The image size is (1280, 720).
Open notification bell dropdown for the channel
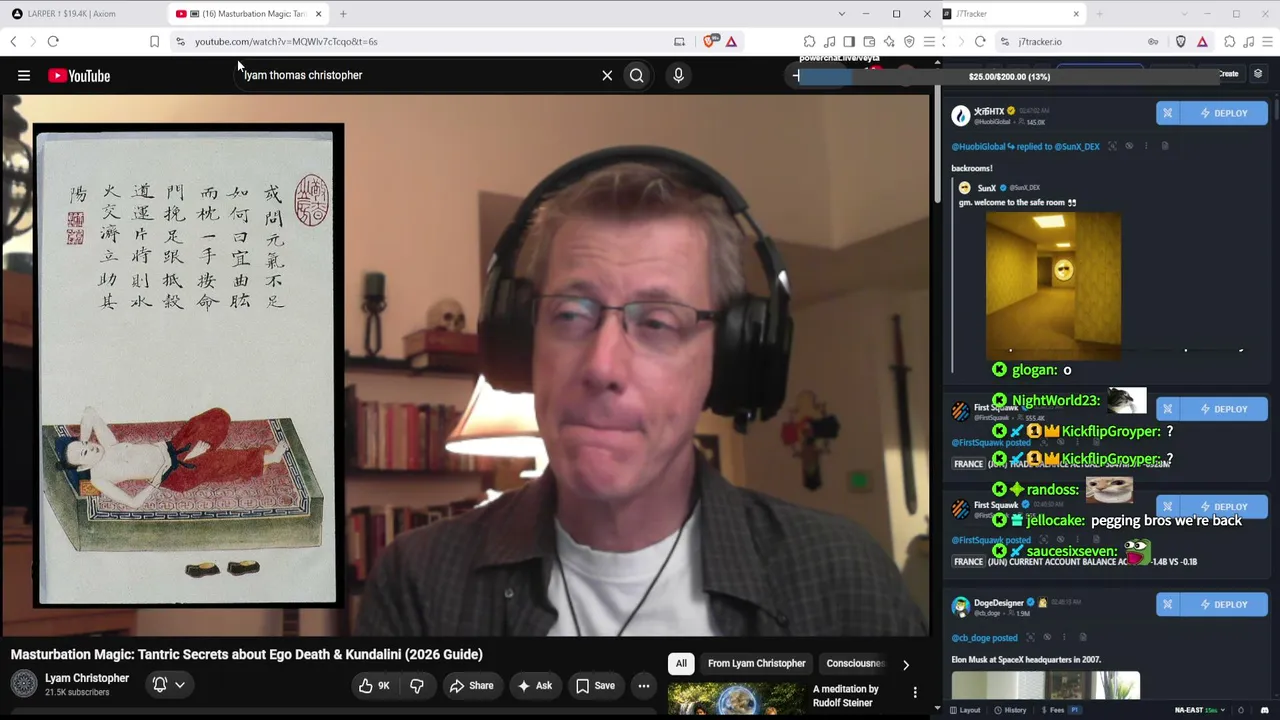point(169,685)
